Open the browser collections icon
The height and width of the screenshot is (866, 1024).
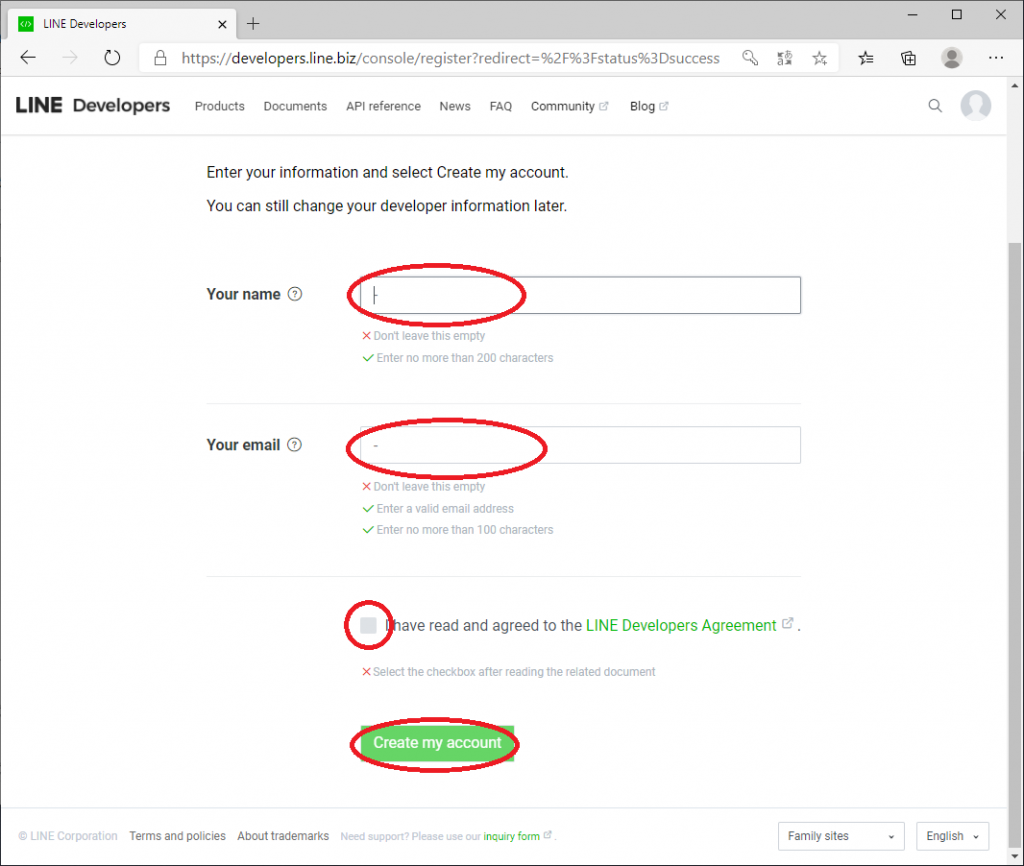click(x=908, y=58)
